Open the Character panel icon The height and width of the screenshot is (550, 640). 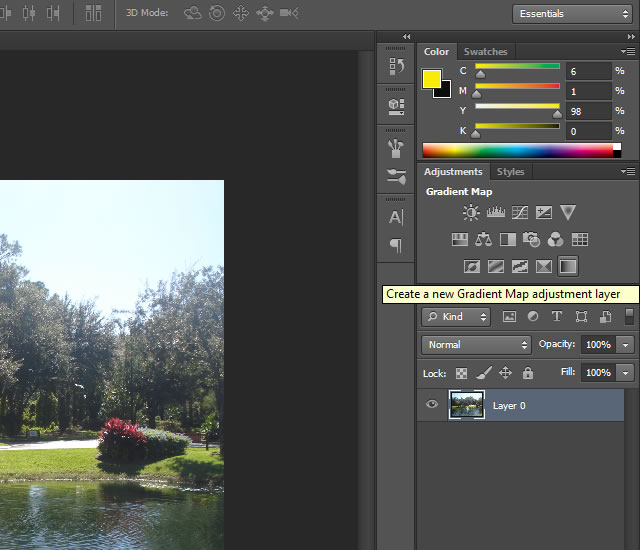(x=396, y=217)
